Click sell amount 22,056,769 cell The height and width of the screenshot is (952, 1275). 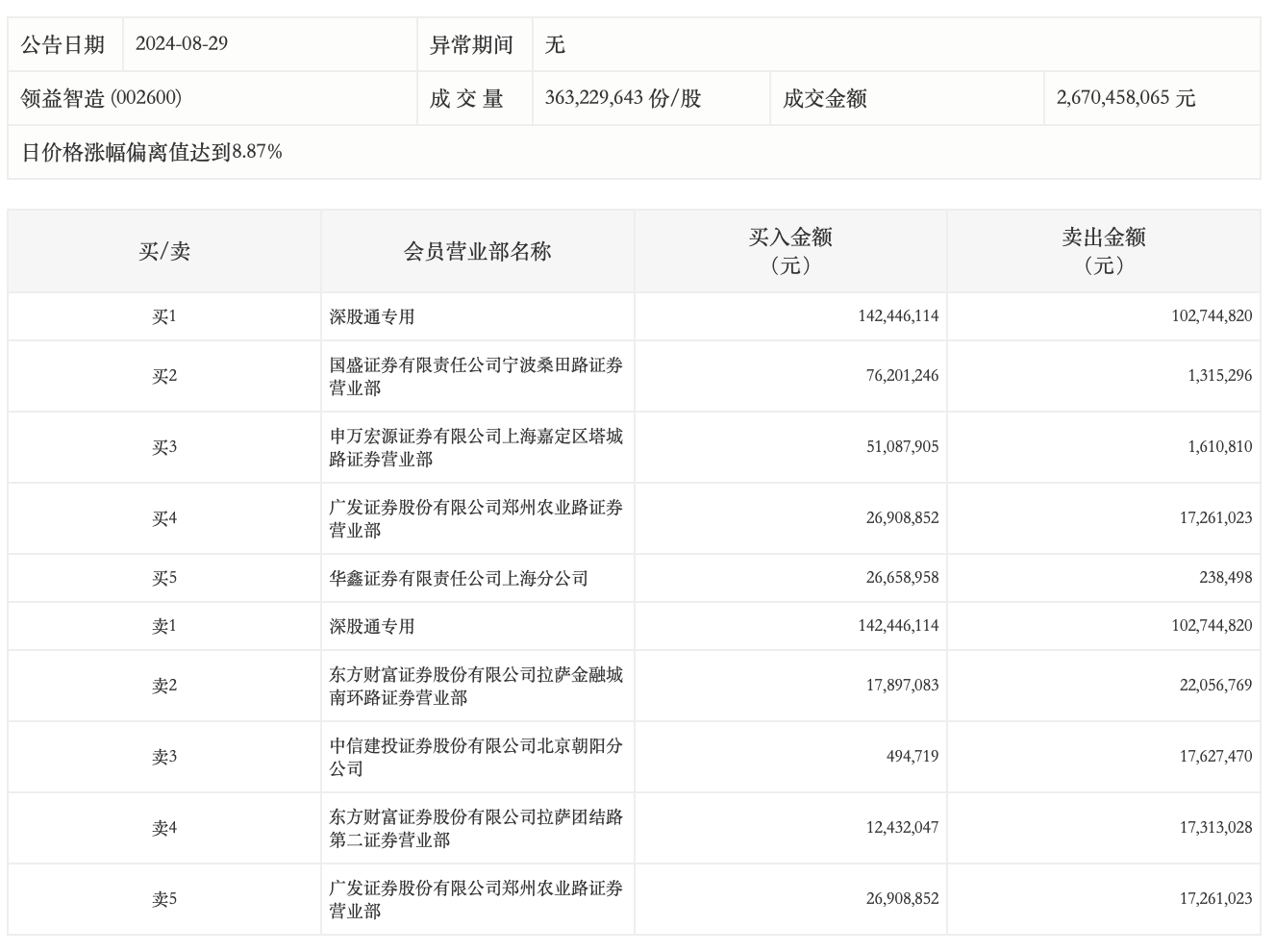(x=1215, y=686)
